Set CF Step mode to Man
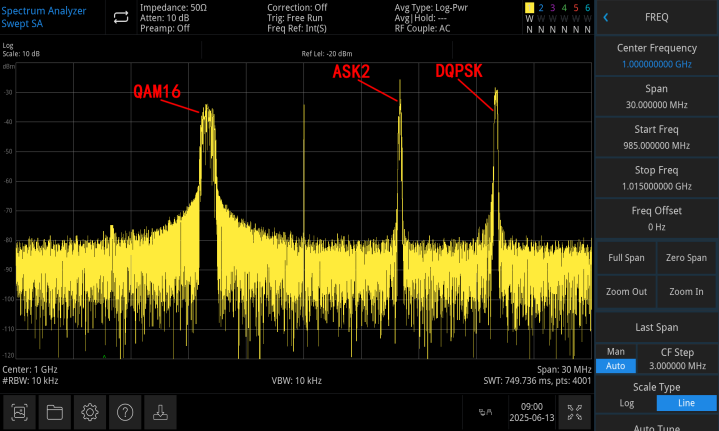Image resolution: width=719 pixels, height=431 pixels. click(x=615, y=352)
